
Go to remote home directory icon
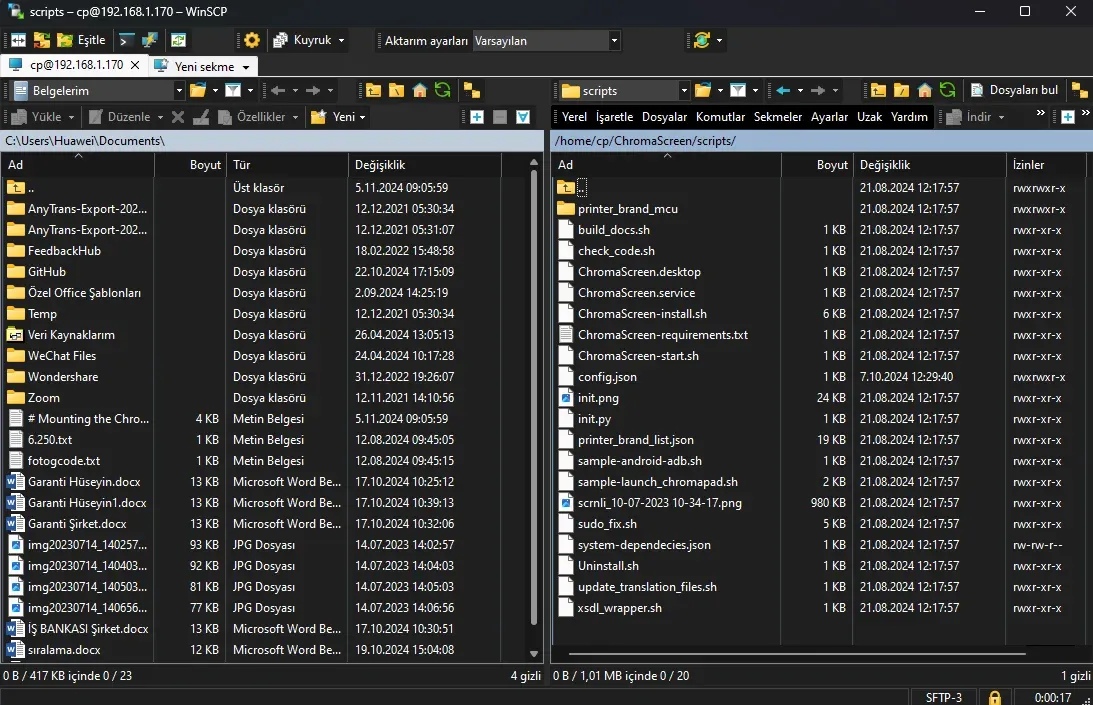click(x=924, y=91)
